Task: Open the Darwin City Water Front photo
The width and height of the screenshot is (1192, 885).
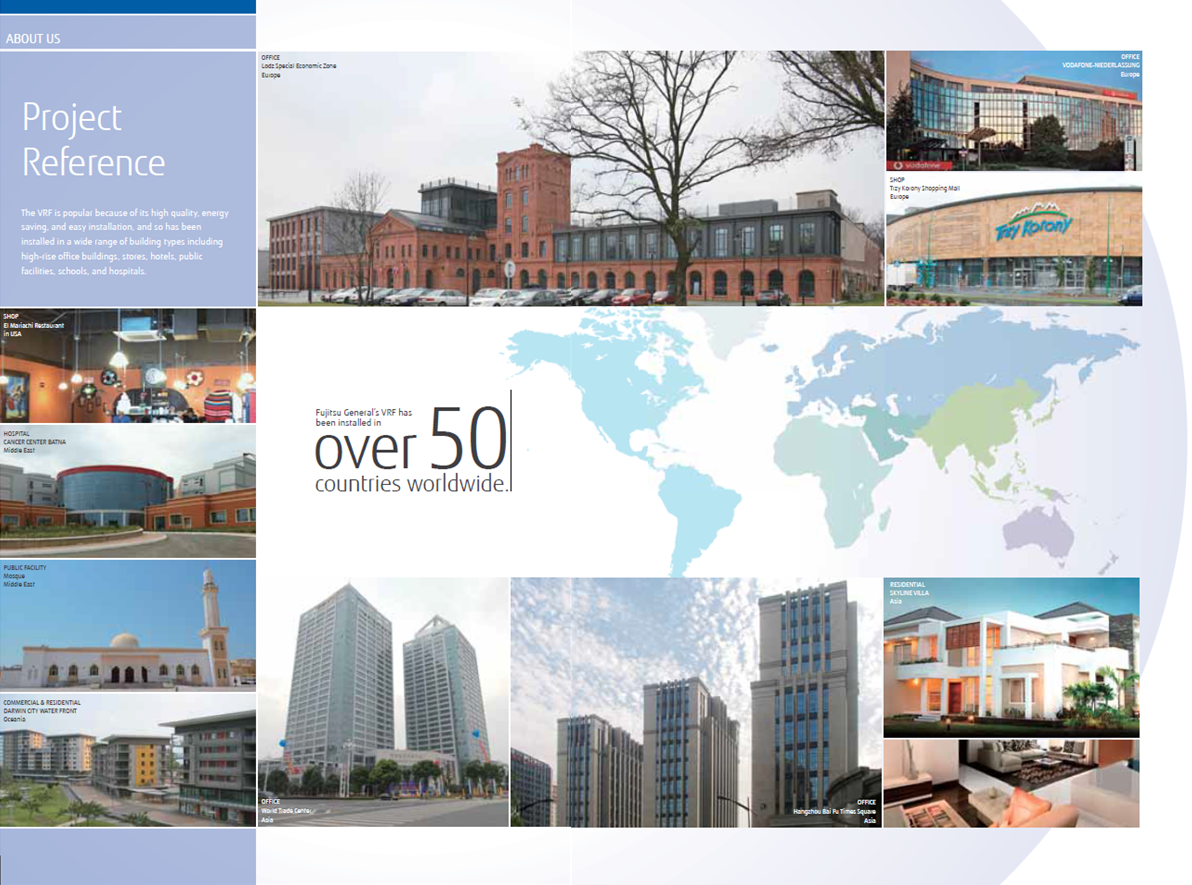Action: (x=128, y=760)
